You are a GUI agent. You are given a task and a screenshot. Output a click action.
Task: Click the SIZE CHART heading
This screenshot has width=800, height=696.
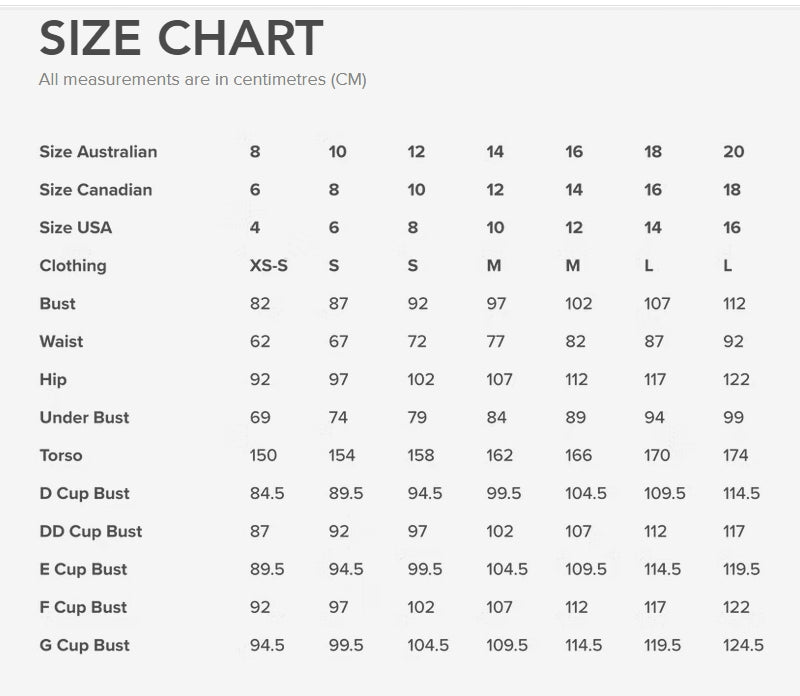[x=180, y=40]
